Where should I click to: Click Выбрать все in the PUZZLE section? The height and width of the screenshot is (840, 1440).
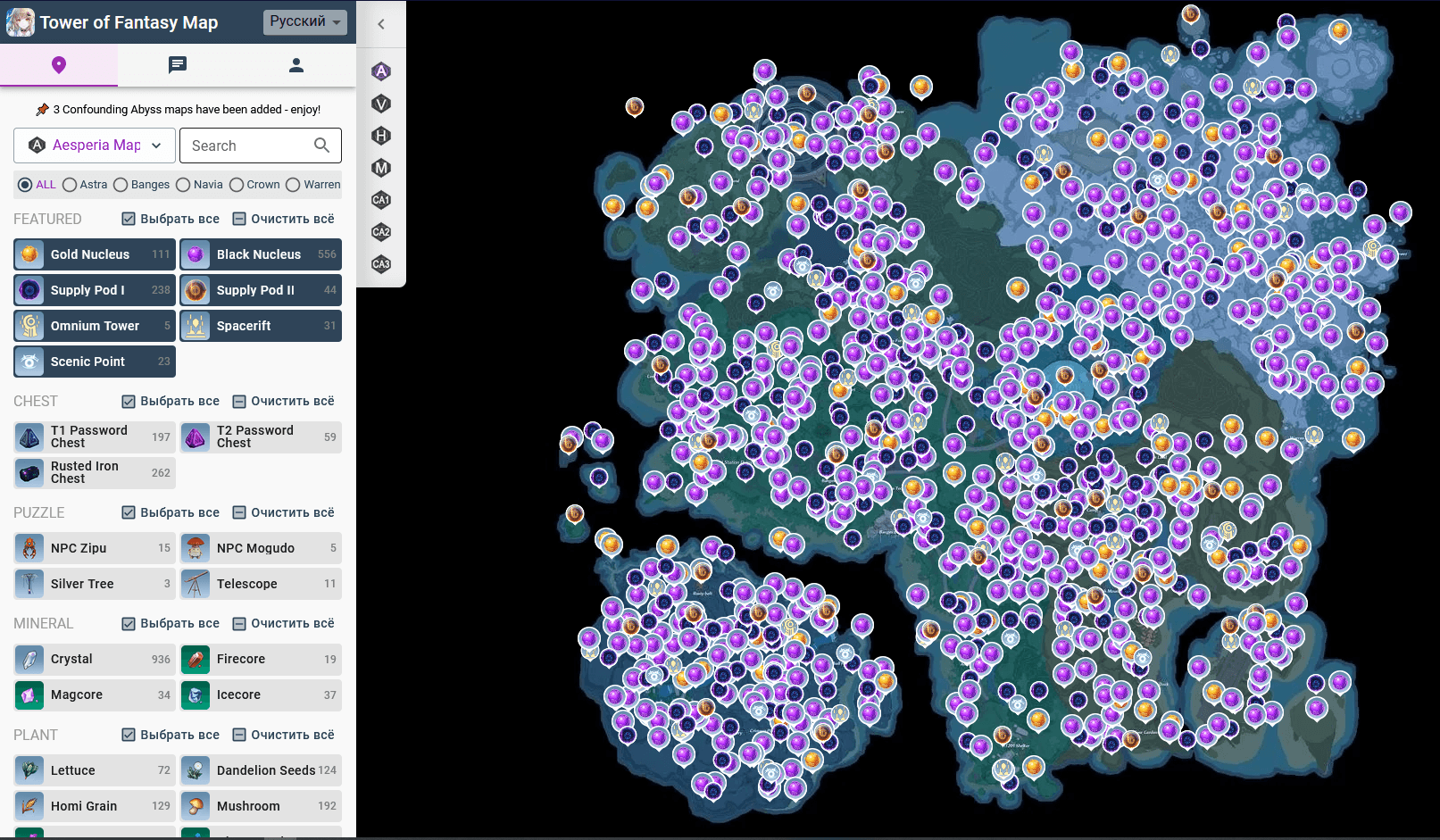tap(171, 512)
